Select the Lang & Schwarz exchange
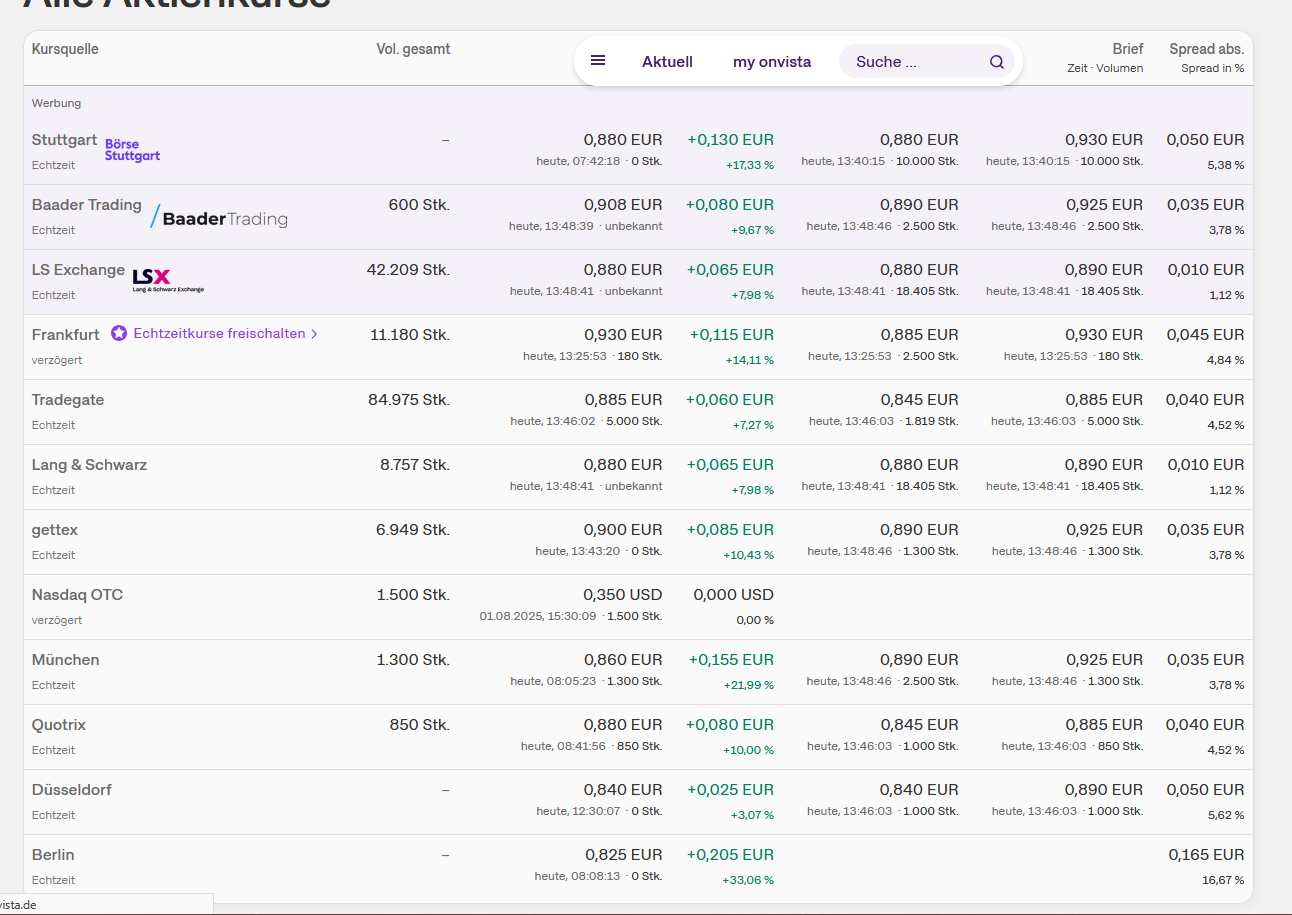1292x915 pixels. (89, 465)
